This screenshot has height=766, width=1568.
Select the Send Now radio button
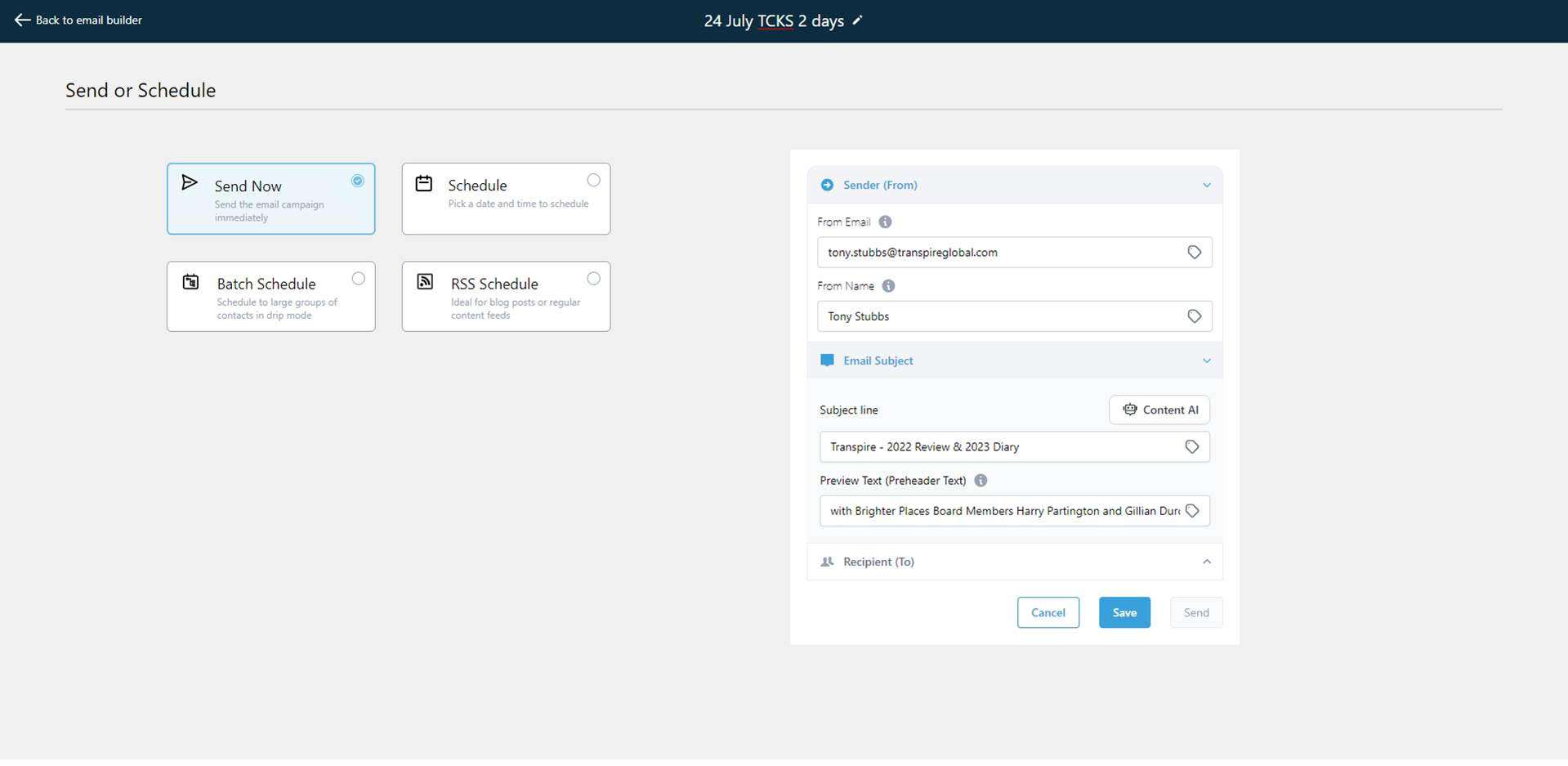(358, 181)
